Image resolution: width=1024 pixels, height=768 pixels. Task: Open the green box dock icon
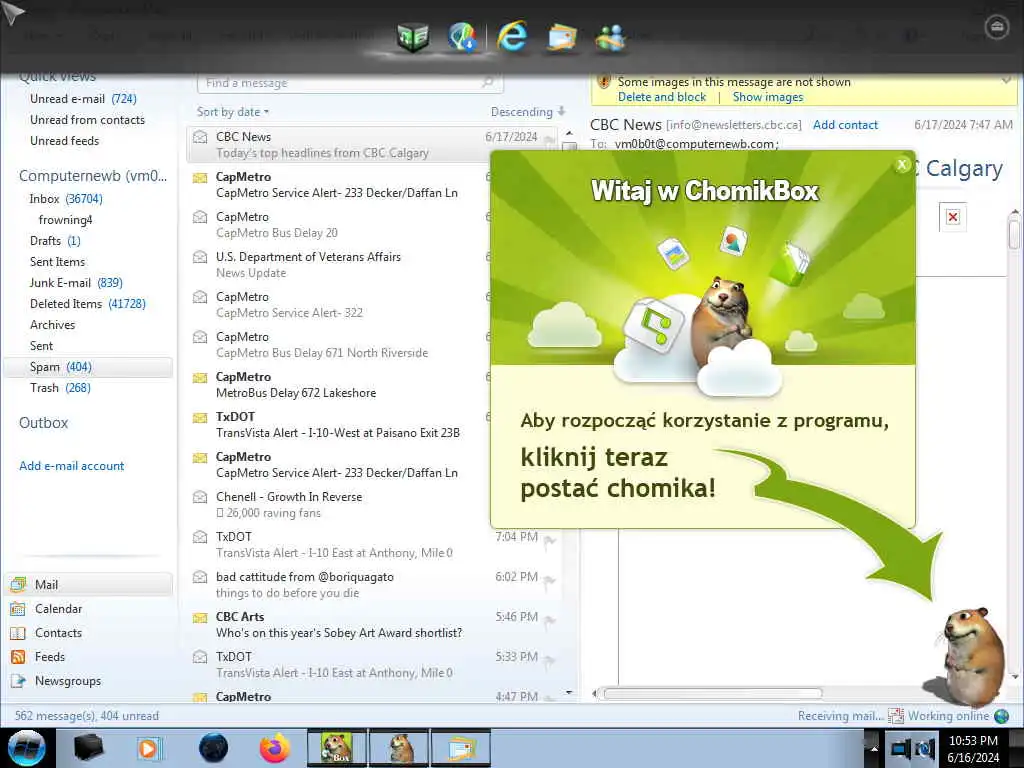point(413,37)
